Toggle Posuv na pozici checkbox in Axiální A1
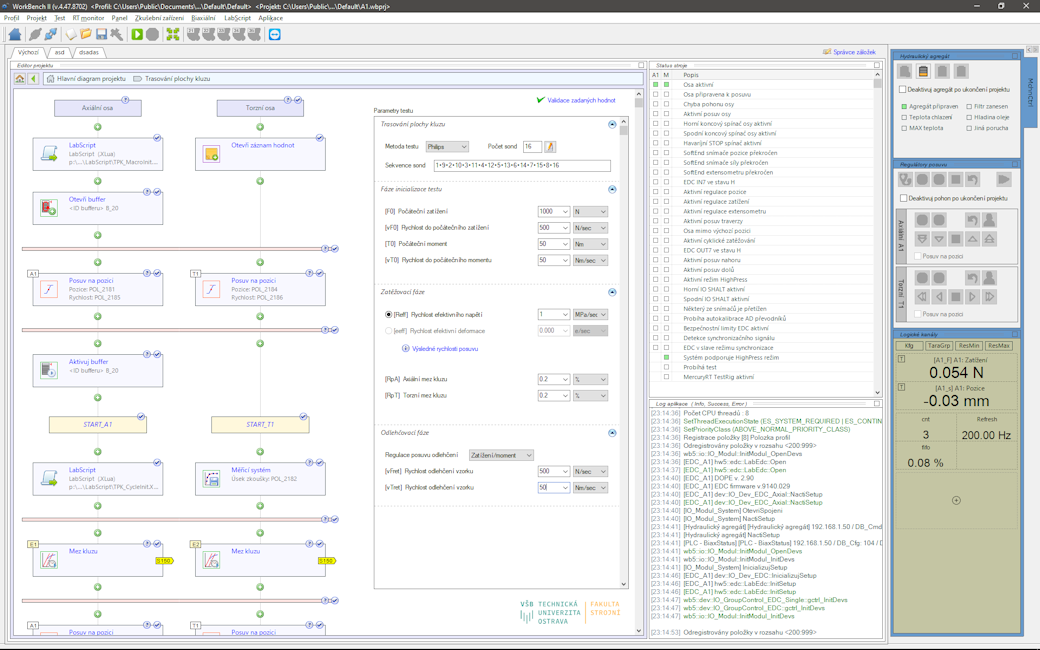Image resolution: width=1040 pixels, height=650 pixels. pos(918,256)
